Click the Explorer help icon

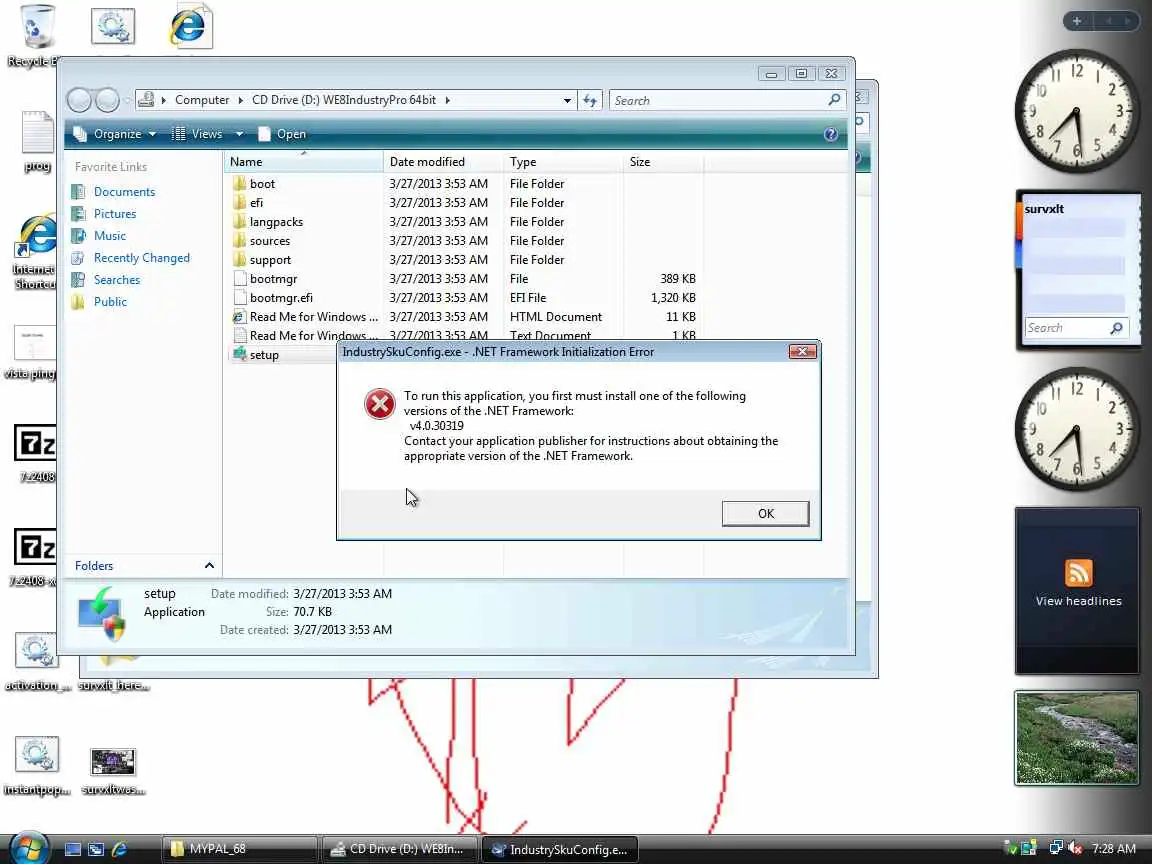point(831,134)
